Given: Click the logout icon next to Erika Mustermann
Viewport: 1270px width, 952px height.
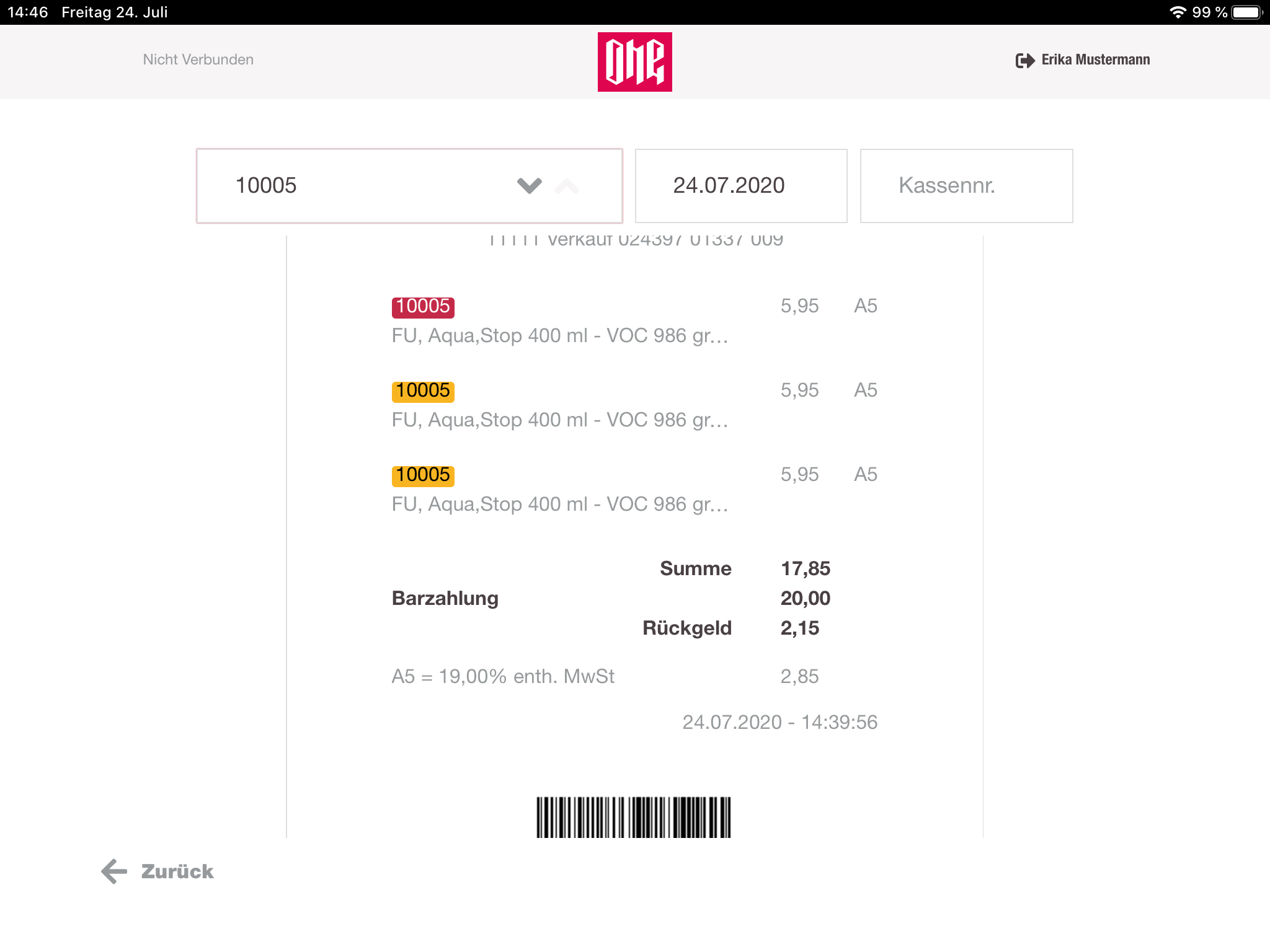Looking at the screenshot, I should [x=1025, y=60].
